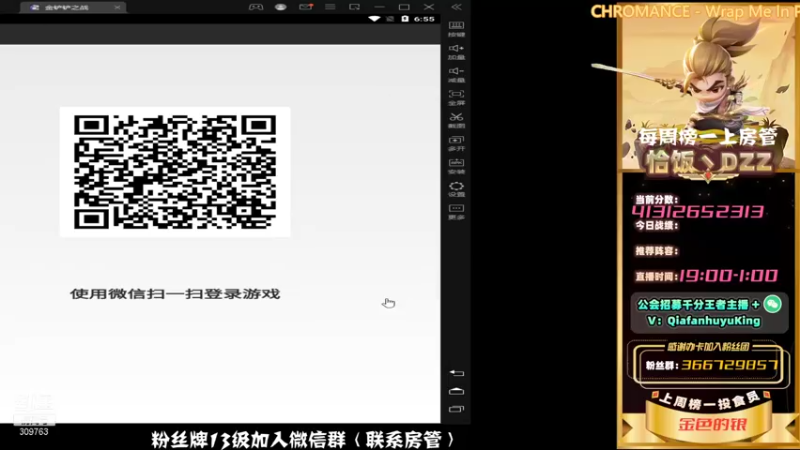Click the 金色的银 gold ribbon label
The width and height of the screenshot is (800, 450).
[712, 424]
